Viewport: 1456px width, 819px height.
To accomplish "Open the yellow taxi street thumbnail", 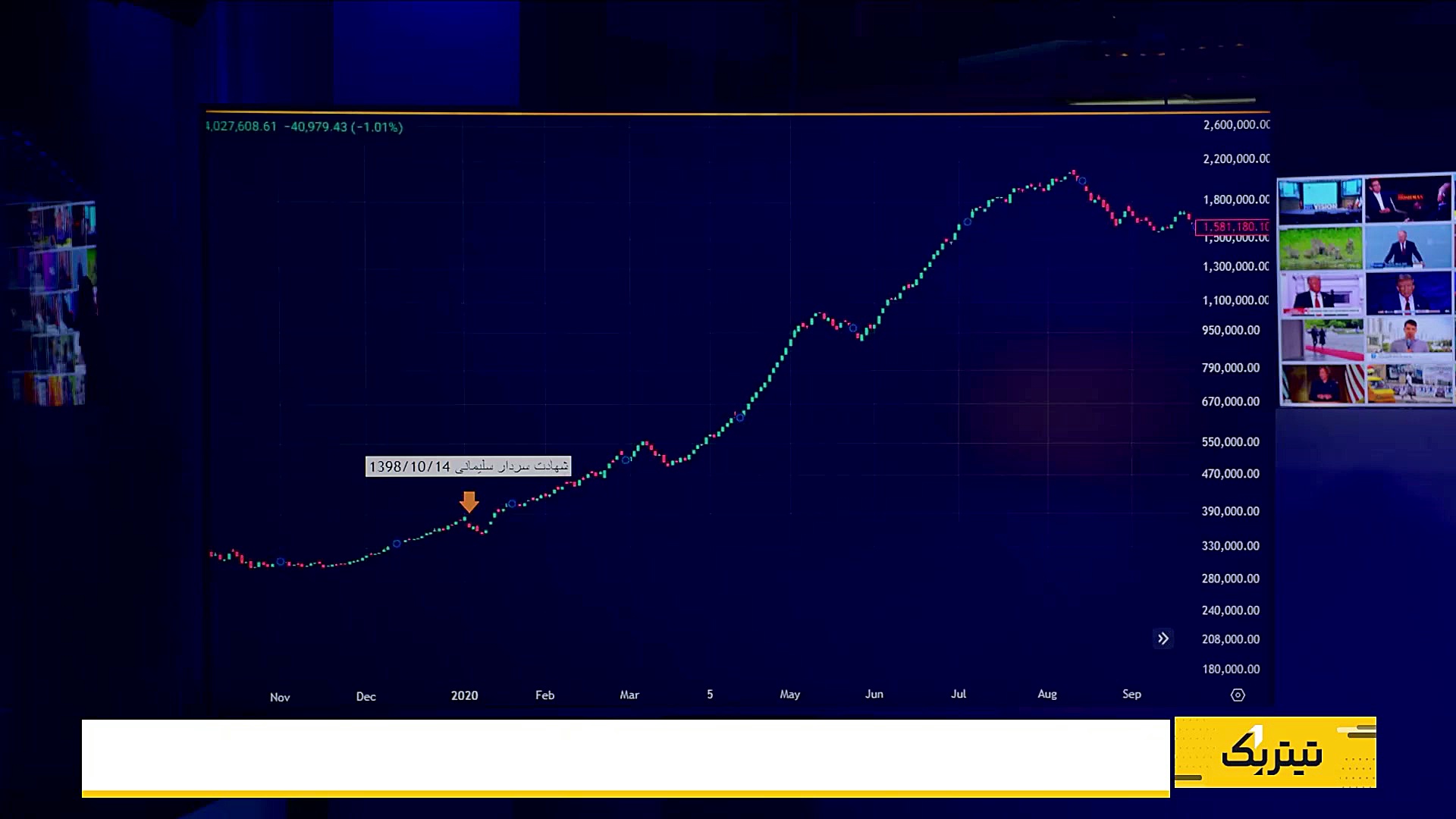I will coord(1409,384).
